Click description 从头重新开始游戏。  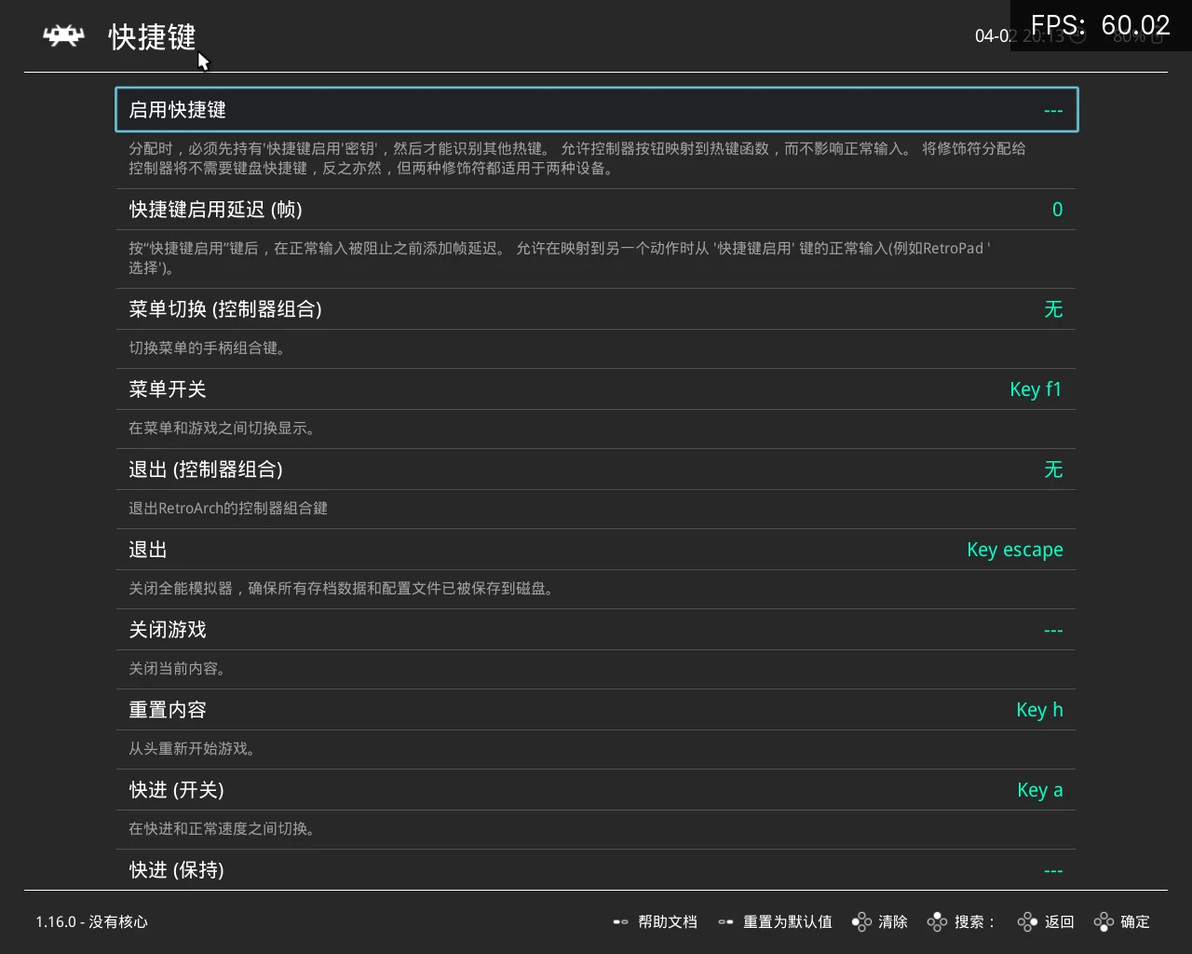[x=192, y=749]
